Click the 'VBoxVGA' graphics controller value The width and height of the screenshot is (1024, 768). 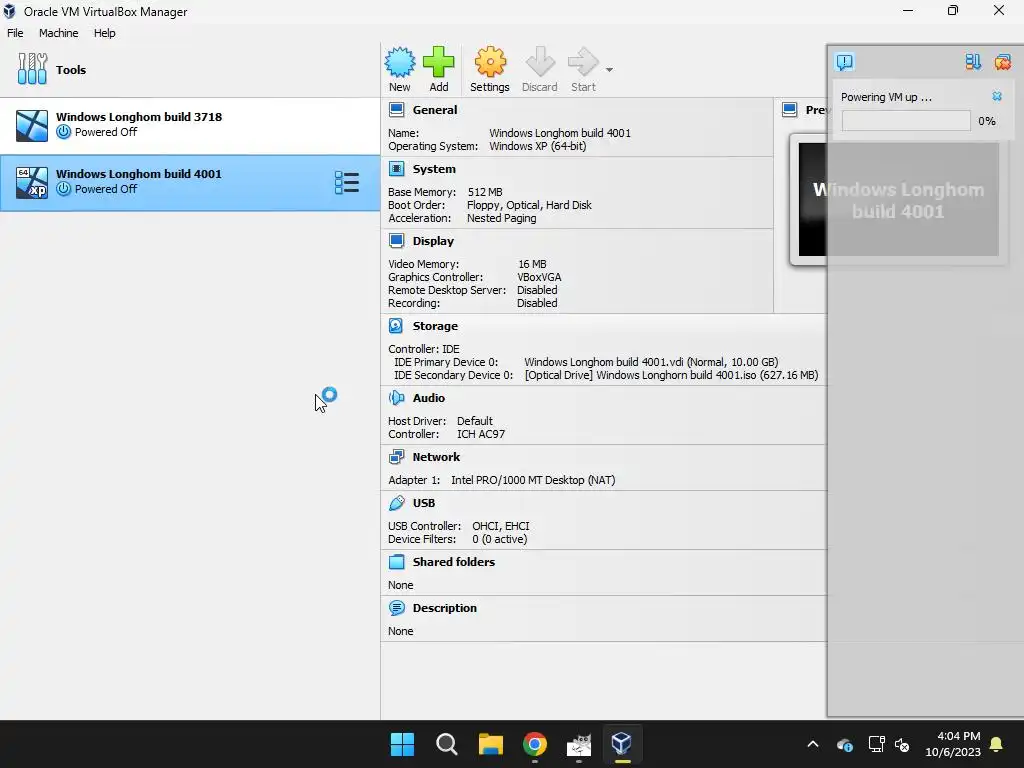coord(539,277)
